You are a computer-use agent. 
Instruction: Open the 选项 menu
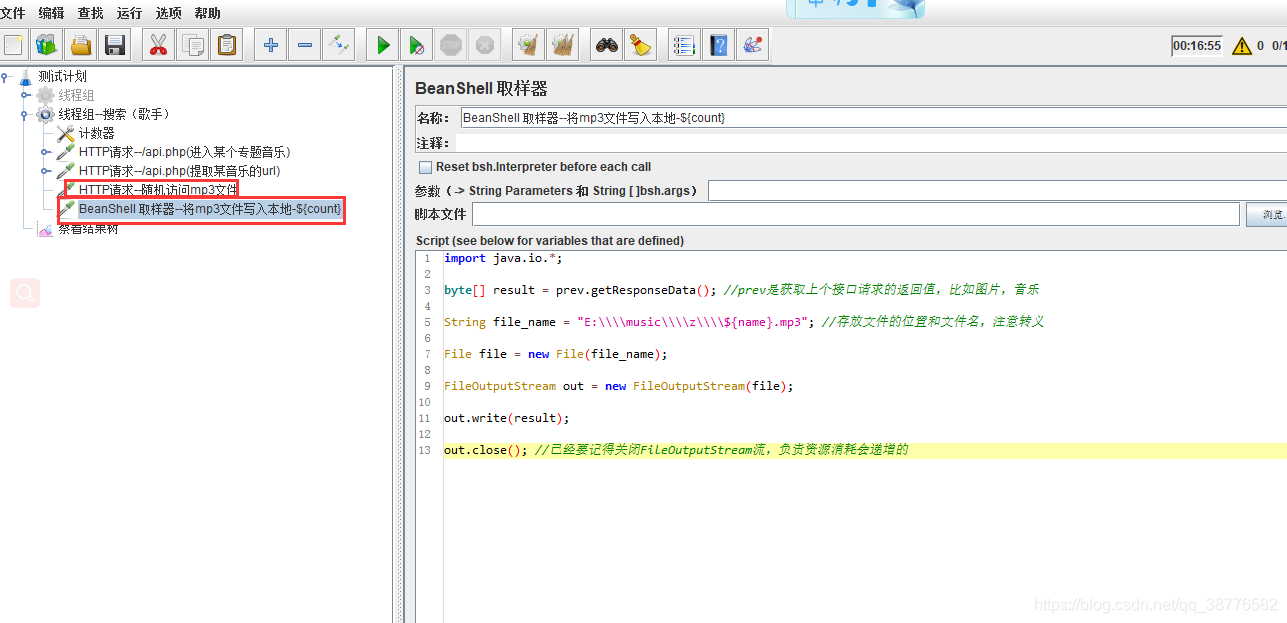click(168, 13)
